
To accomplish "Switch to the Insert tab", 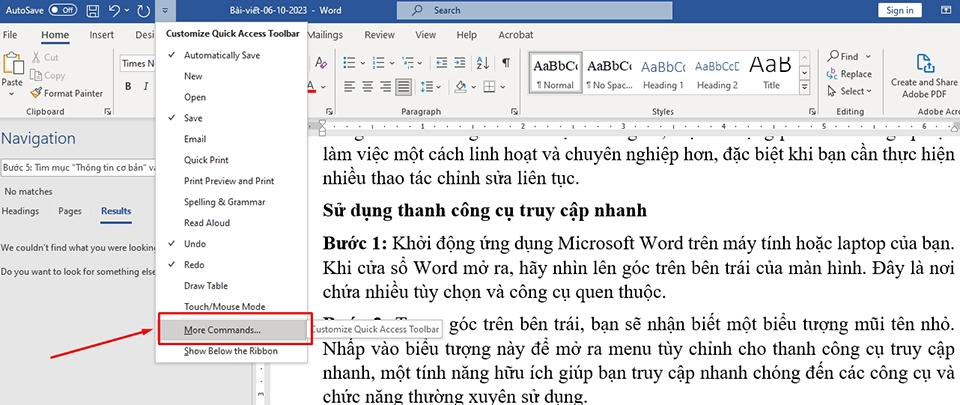I will click(x=102, y=35).
